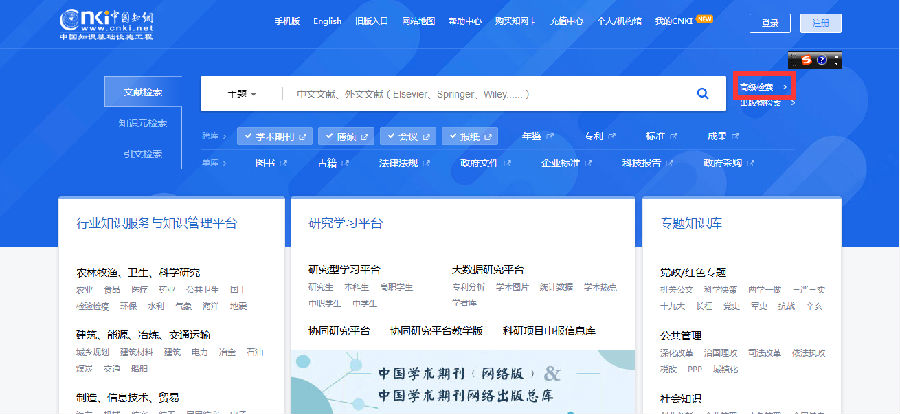Click external-link icon beside 会议
The height and width of the screenshot is (414, 900).
[x=426, y=137]
